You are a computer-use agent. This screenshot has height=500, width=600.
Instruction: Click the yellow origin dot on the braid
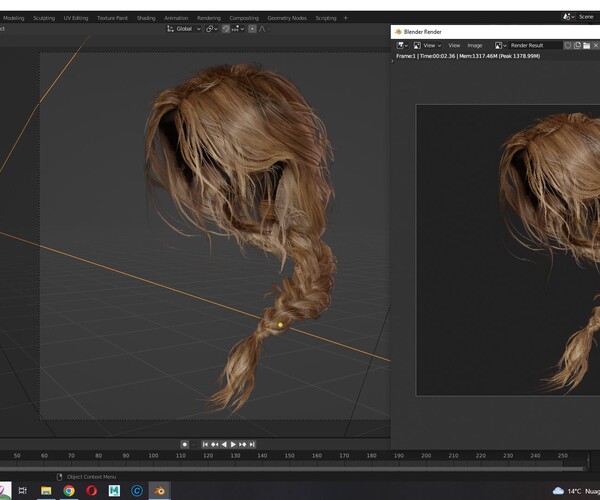coord(280,325)
